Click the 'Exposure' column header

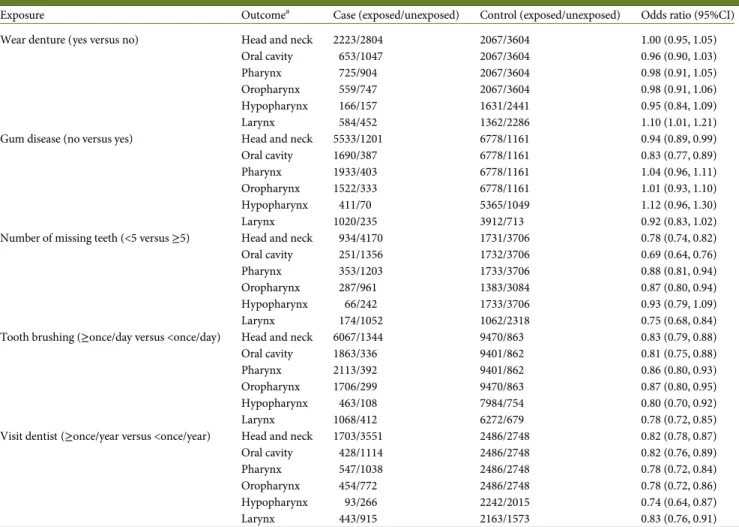[22, 15]
